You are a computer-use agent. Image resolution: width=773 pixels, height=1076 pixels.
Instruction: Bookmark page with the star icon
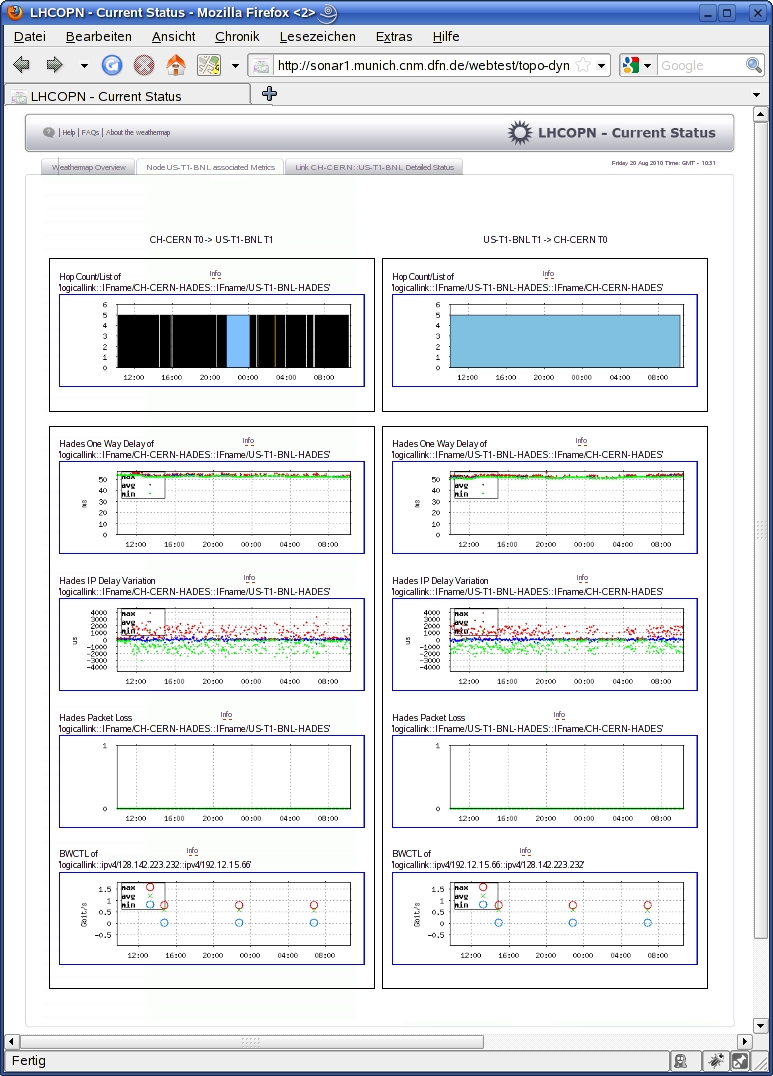583,66
